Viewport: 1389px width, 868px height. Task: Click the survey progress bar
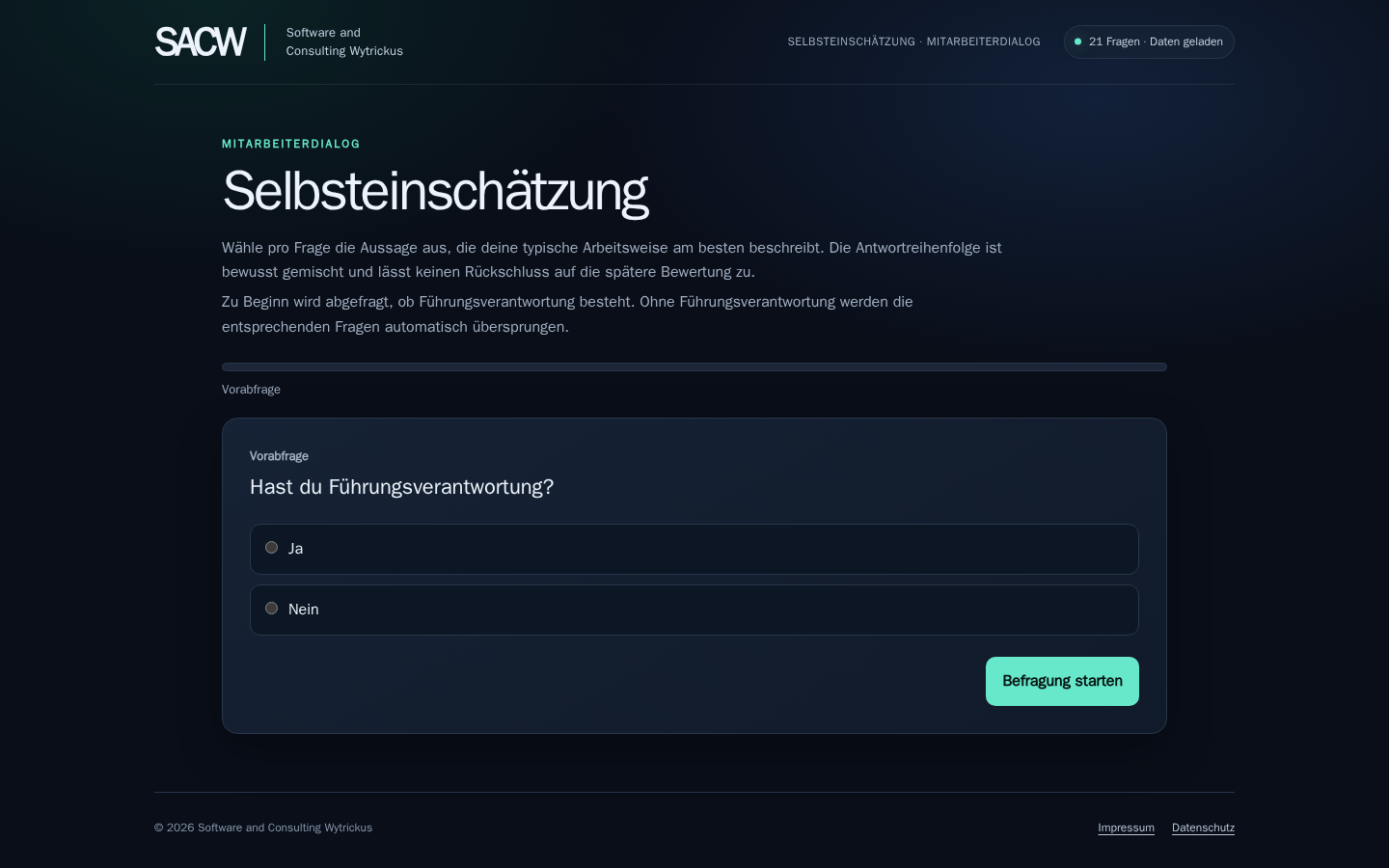694,366
